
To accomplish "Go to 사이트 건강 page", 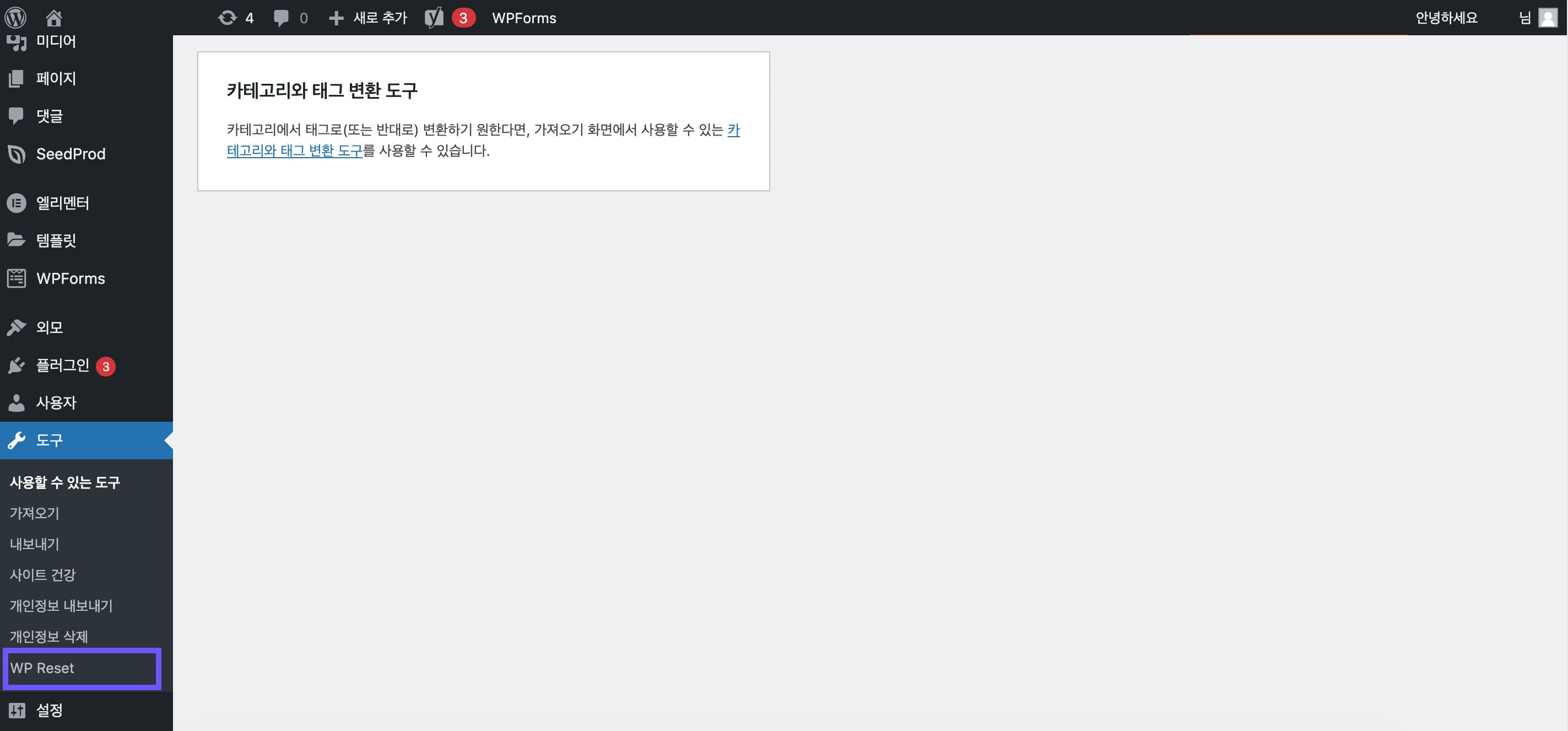I will click(42, 574).
